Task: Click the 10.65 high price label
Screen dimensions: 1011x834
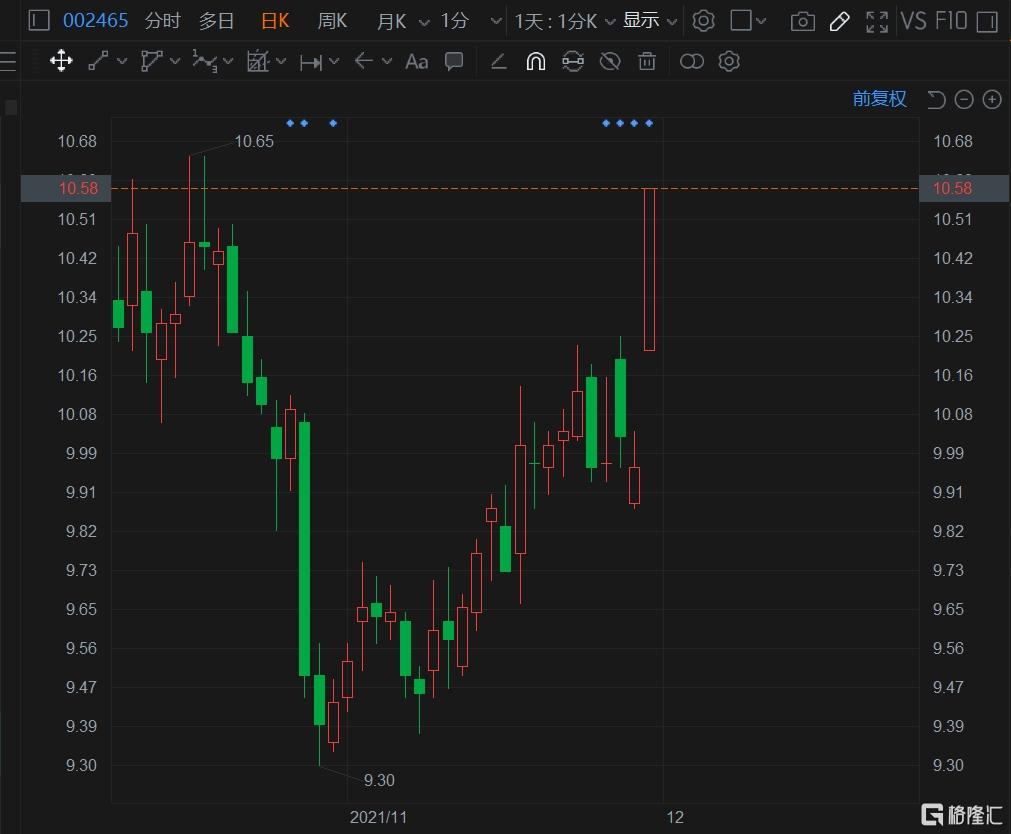Action: pyautogui.click(x=254, y=141)
